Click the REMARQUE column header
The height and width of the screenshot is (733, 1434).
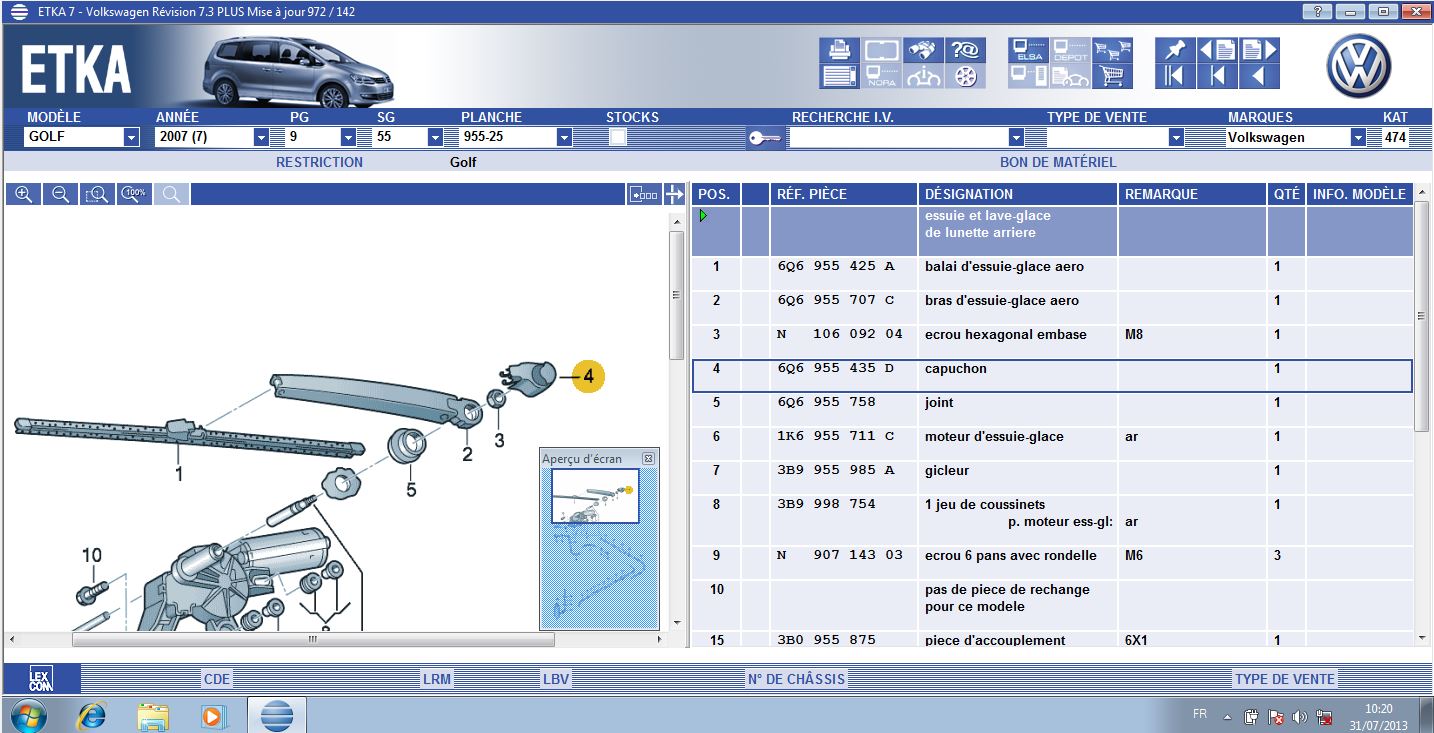[x=1192, y=194]
